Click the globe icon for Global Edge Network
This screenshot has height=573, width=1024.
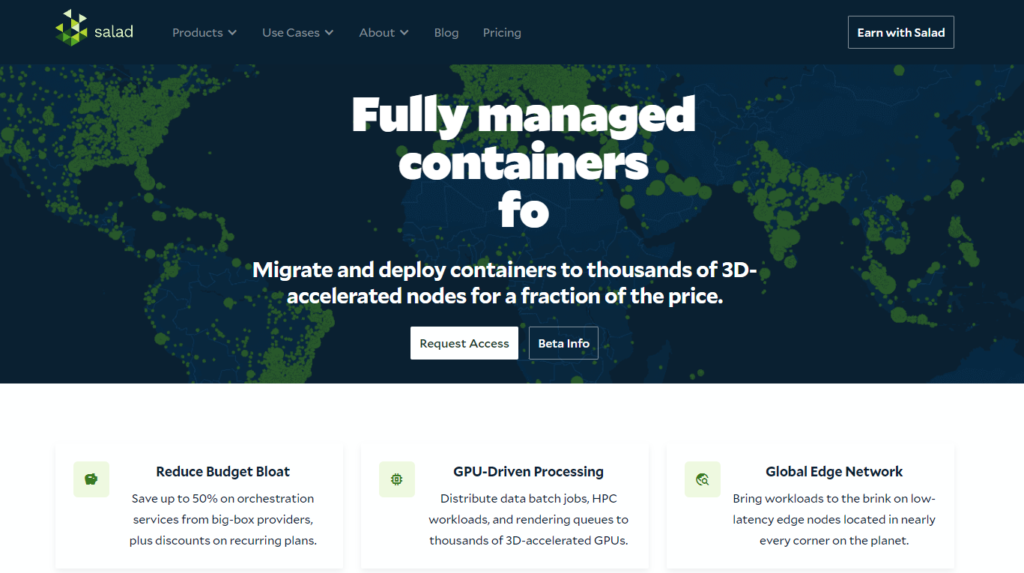[702, 479]
